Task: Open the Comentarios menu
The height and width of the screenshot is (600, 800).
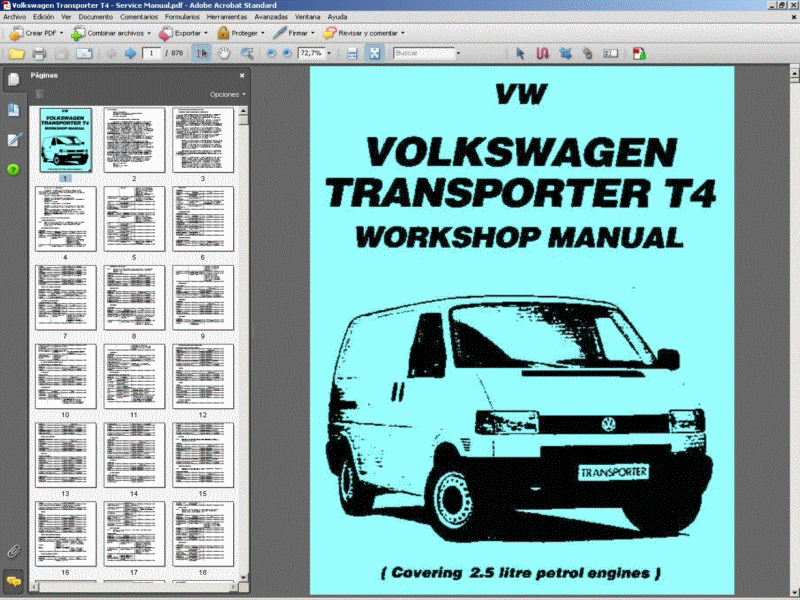Action: [x=139, y=17]
